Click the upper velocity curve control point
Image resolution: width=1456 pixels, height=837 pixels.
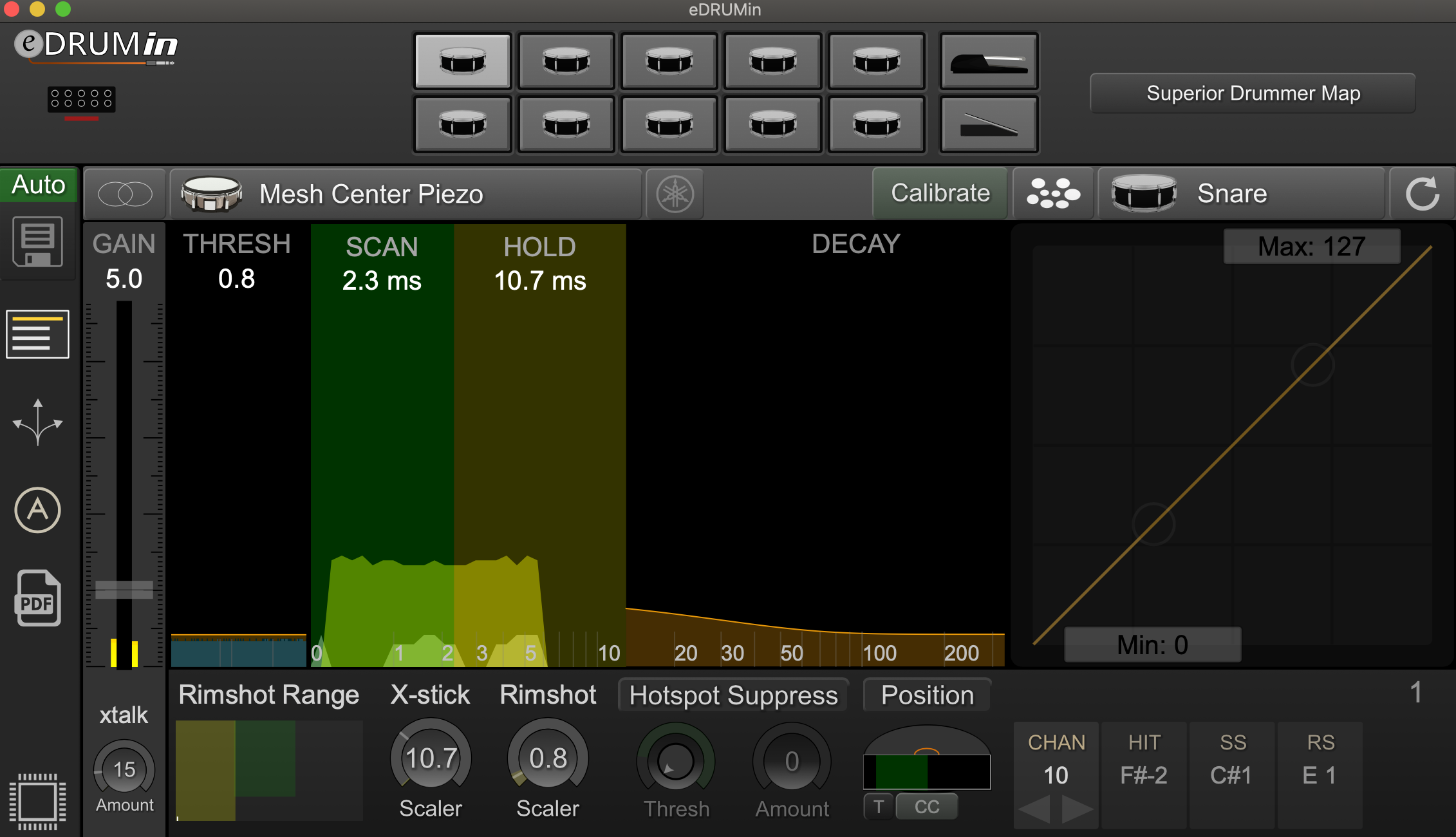point(1312,365)
